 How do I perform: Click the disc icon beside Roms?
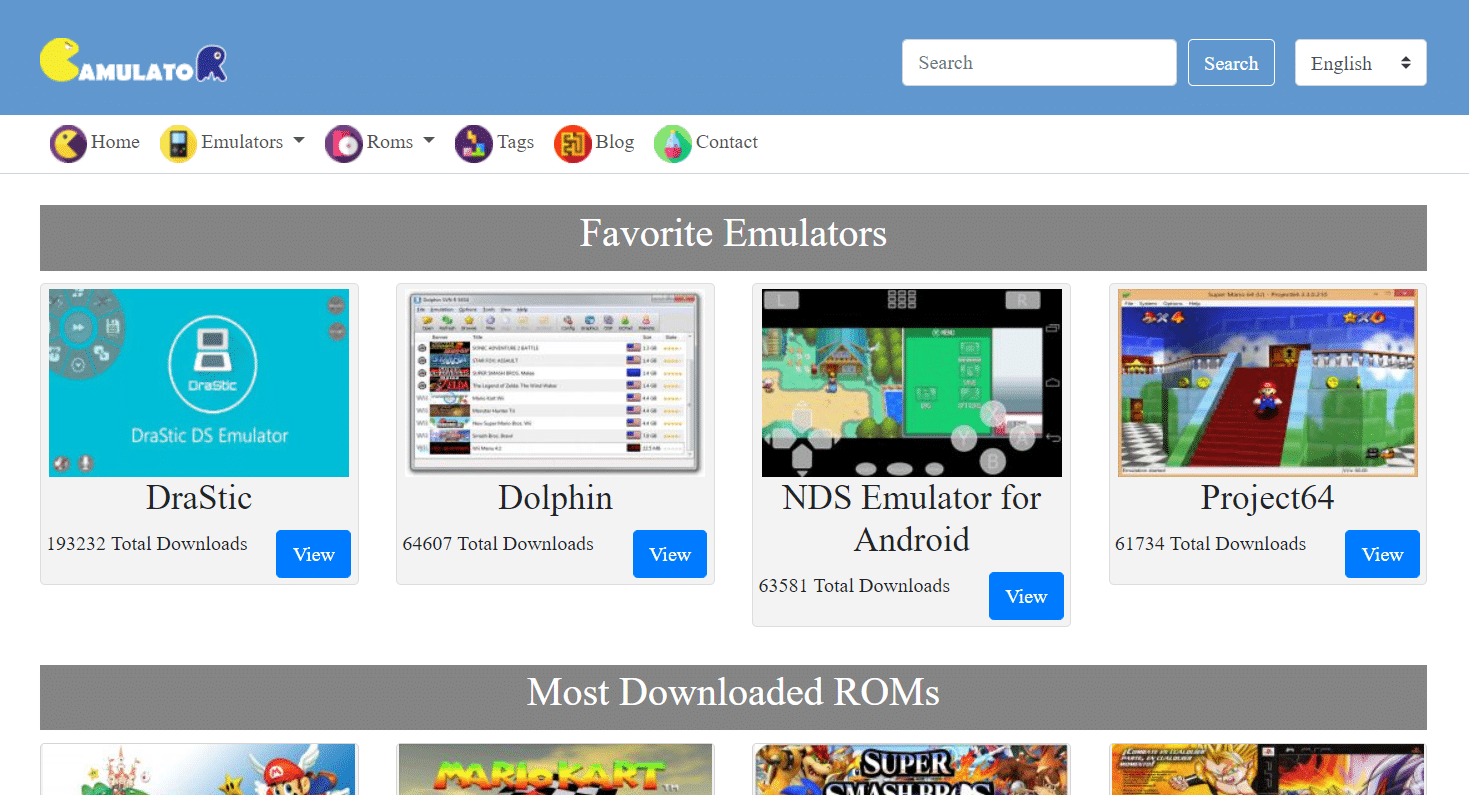pyautogui.click(x=343, y=143)
